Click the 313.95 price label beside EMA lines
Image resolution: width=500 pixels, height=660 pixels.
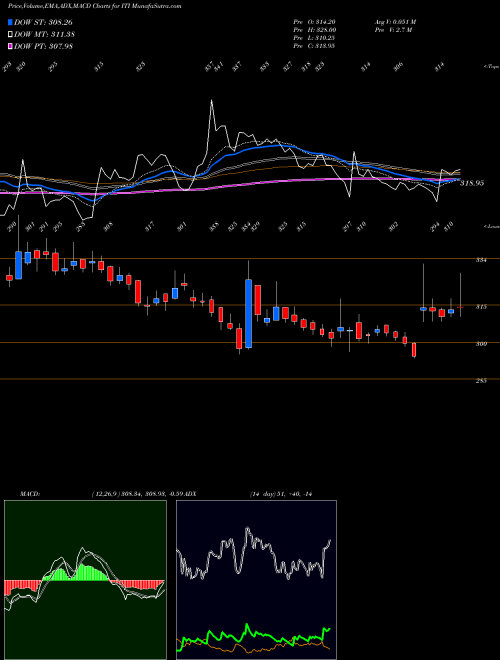(472, 183)
